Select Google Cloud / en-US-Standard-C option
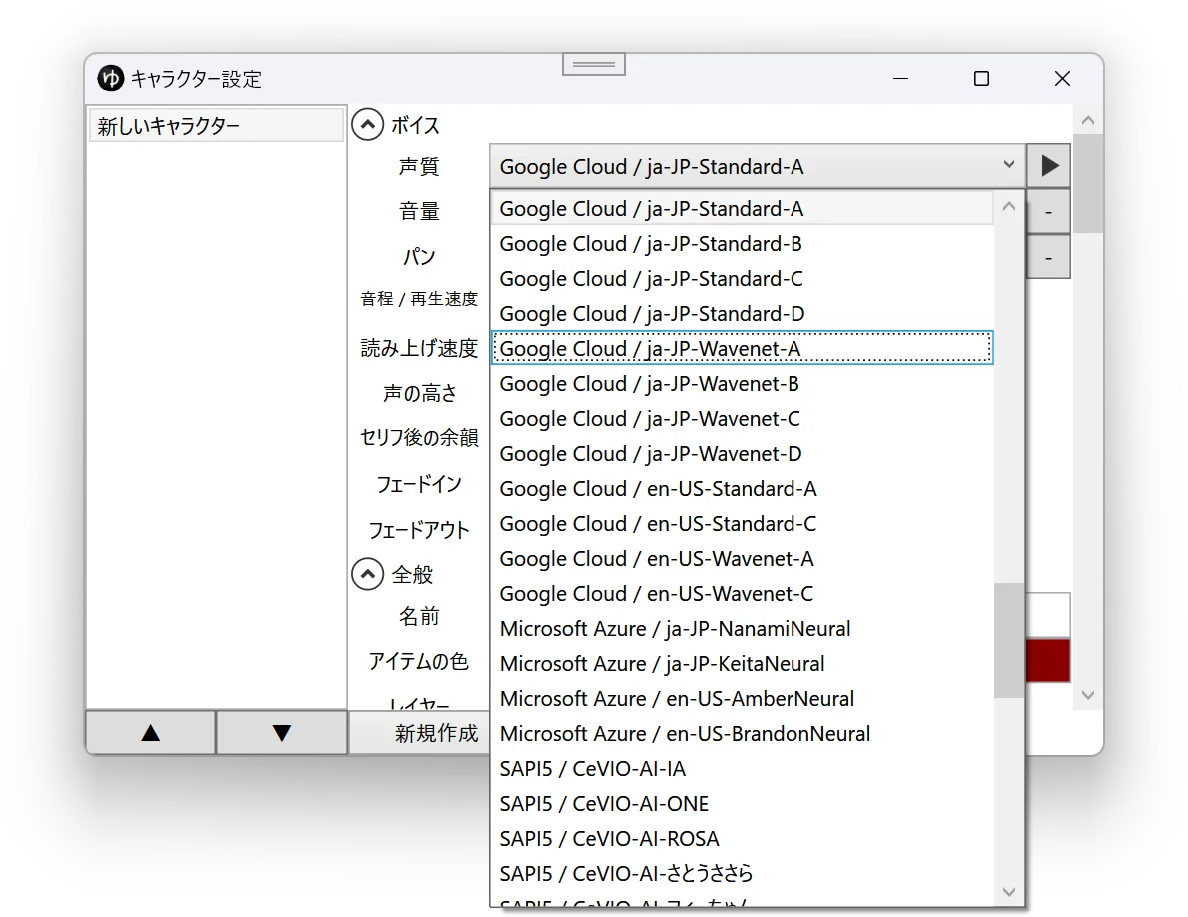 [742, 524]
